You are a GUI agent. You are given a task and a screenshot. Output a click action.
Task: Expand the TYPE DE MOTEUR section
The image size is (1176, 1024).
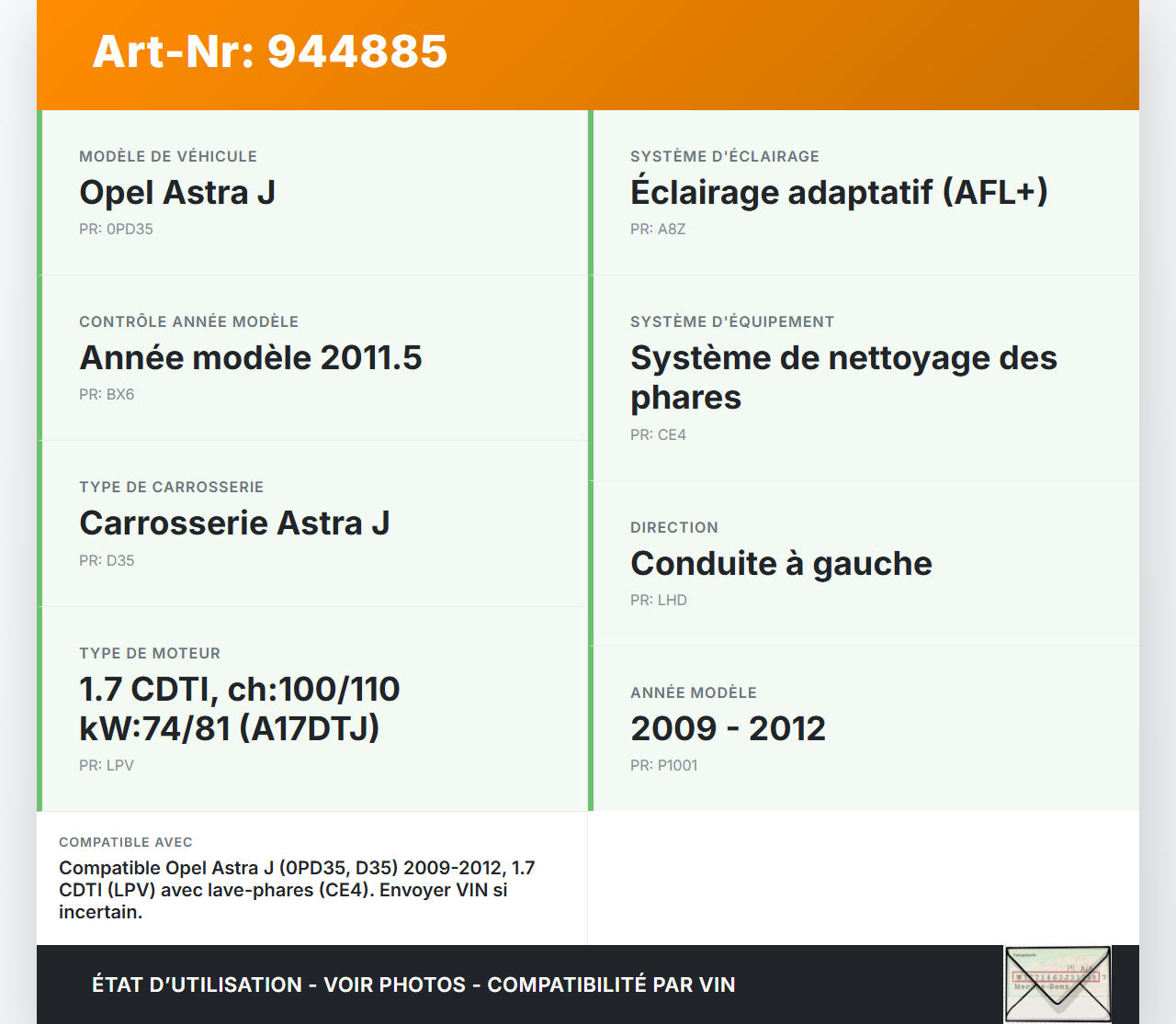tap(150, 653)
